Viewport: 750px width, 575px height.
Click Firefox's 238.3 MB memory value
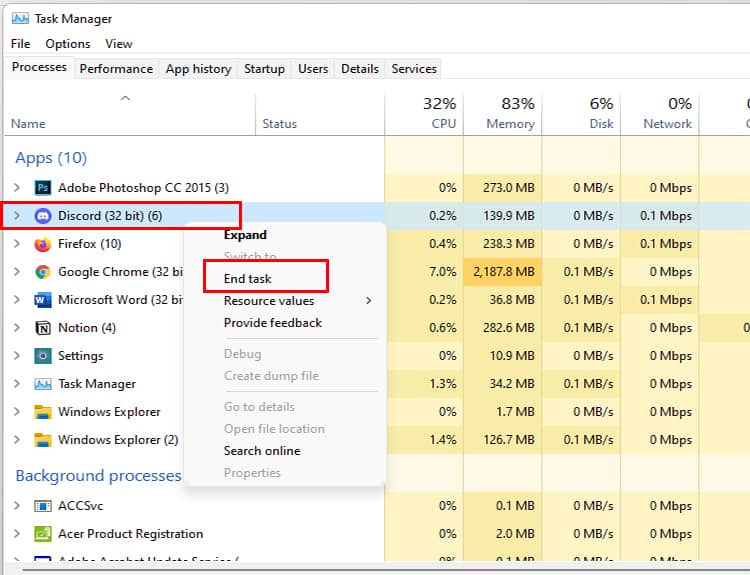pyautogui.click(x=508, y=244)
